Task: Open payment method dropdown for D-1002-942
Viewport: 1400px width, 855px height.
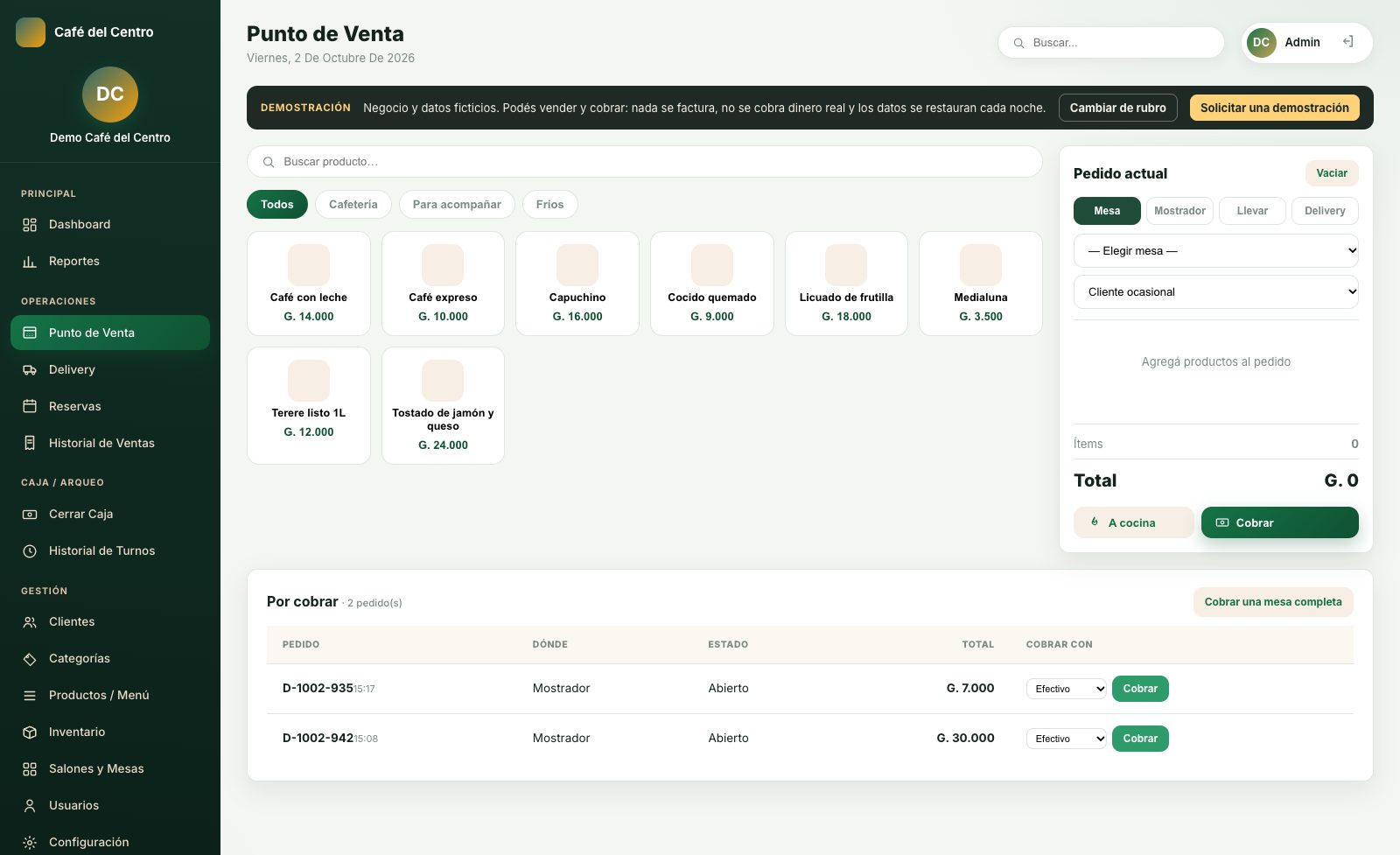Action: pyautogui.click(x=1067, y=739)
